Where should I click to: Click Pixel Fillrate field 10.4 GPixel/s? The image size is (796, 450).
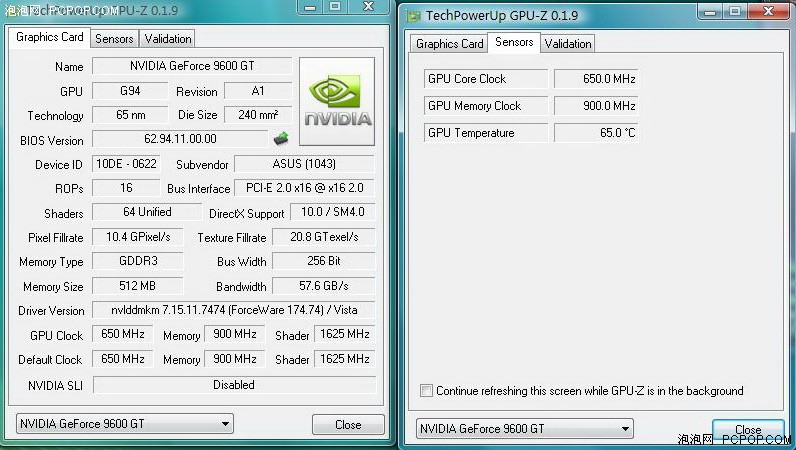click(x=138, y=237)
